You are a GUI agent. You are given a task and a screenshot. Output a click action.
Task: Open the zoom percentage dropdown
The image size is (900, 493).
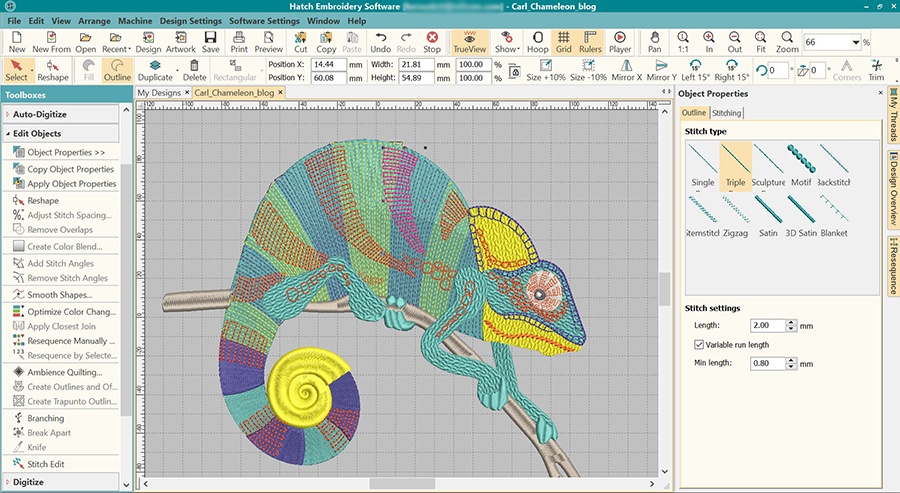(856, 43)
